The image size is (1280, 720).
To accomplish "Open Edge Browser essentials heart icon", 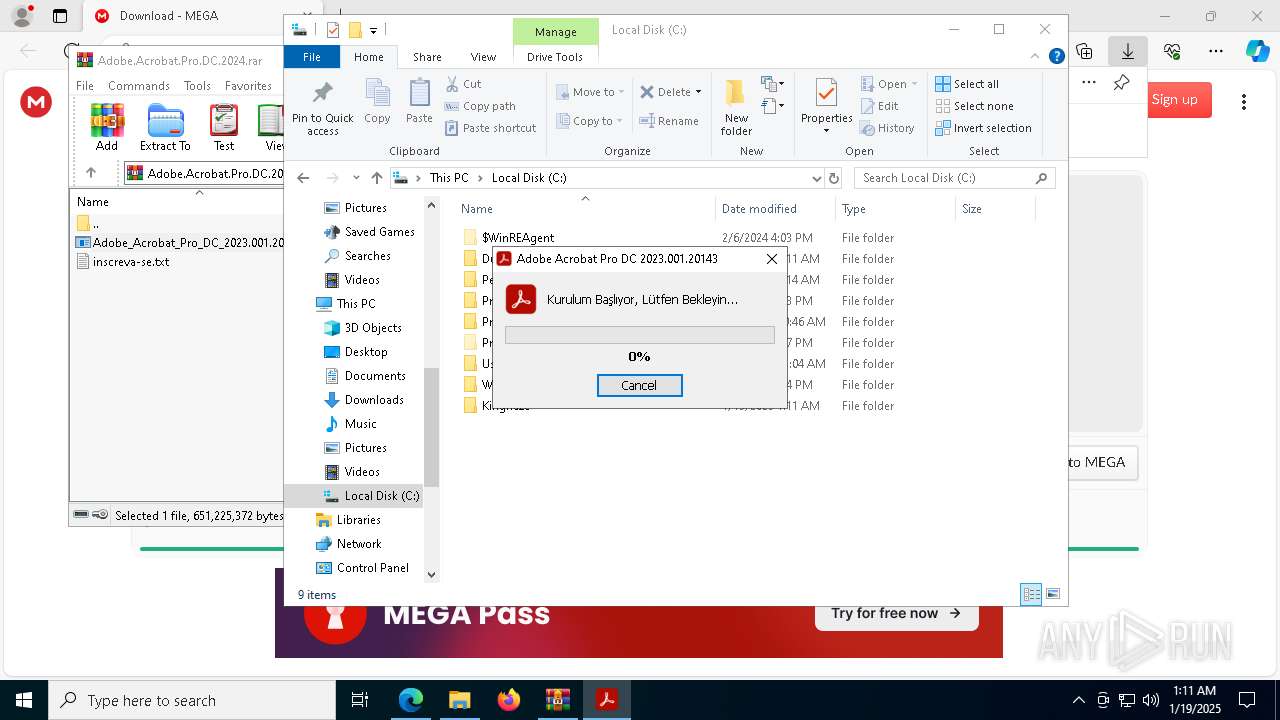I will (x=1172, y=51).
